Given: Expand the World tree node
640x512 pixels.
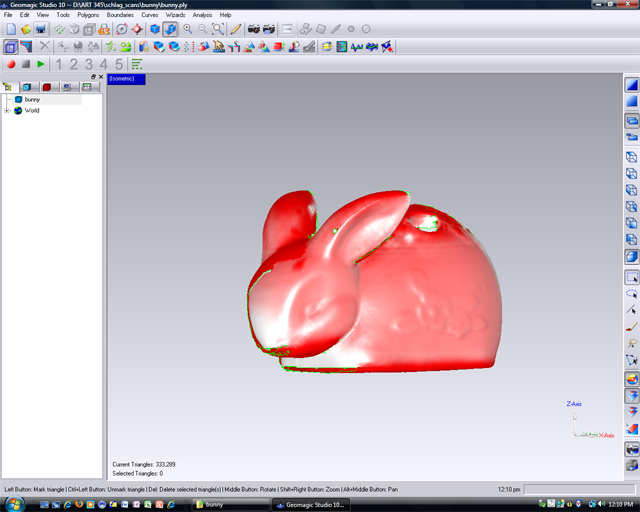Looking at the screenshot, I should click(x=7, y=111).
